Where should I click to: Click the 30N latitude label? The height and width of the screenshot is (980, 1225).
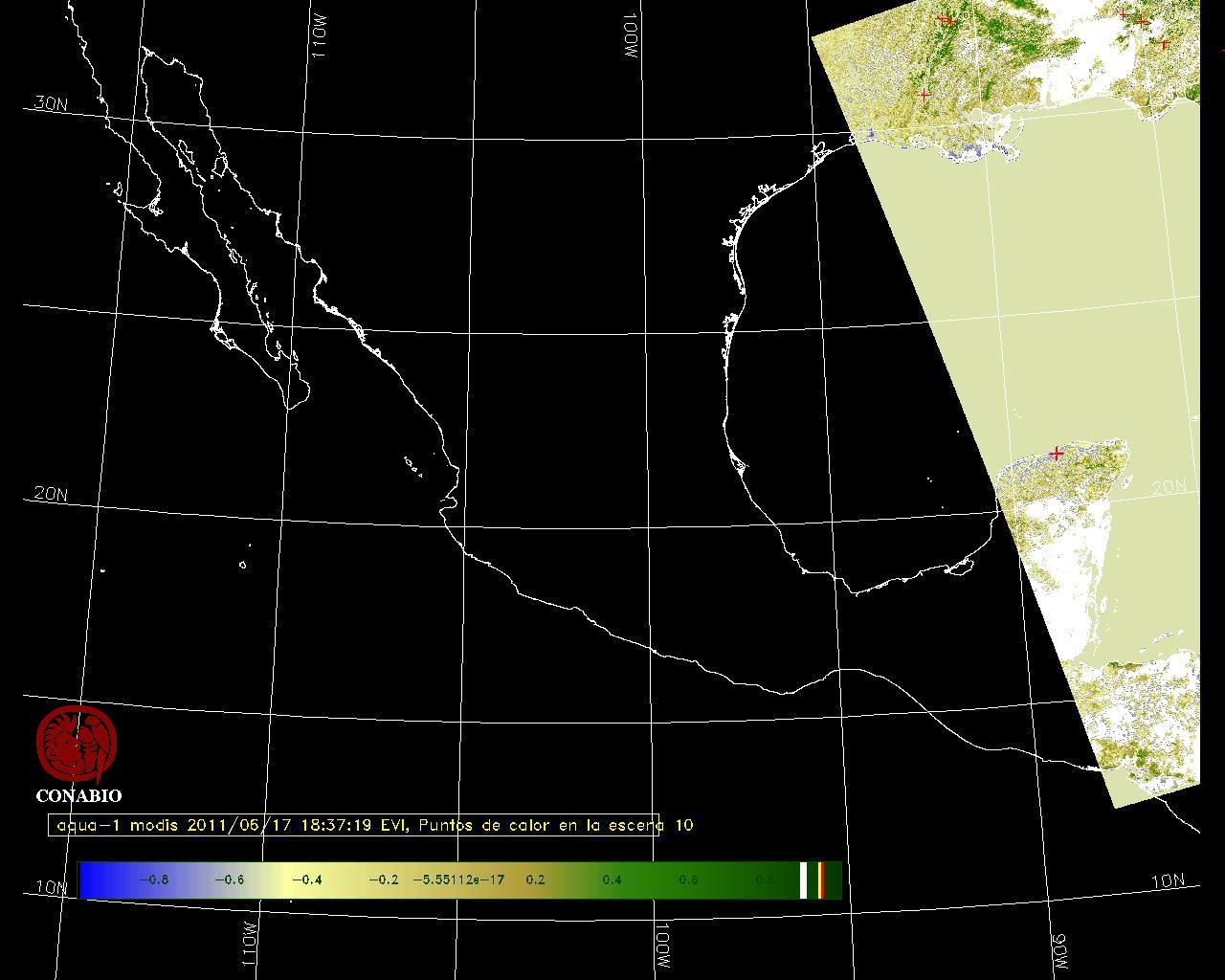click(x=50, y=103)
